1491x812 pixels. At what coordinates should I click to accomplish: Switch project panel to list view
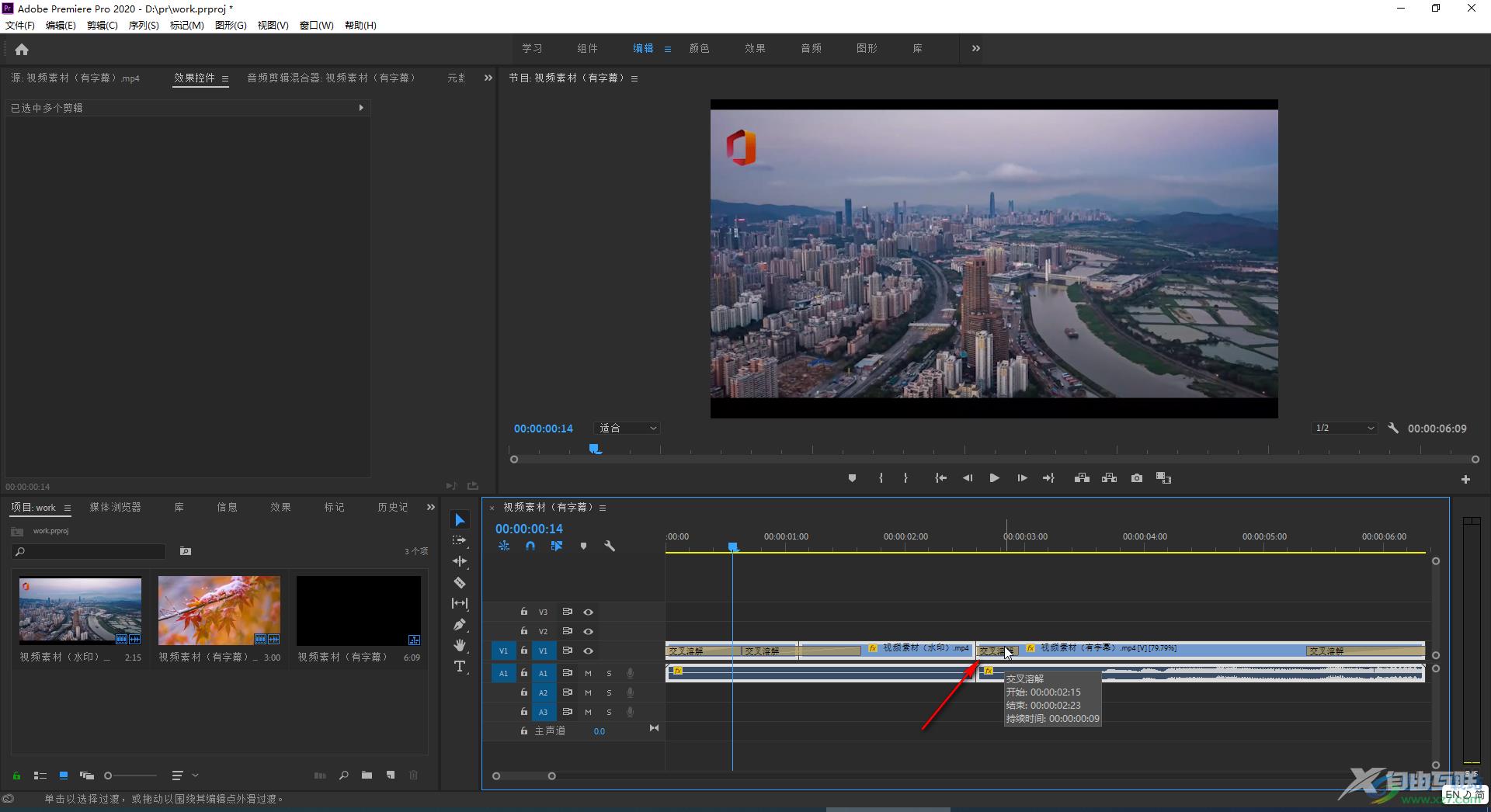[40, 776]
